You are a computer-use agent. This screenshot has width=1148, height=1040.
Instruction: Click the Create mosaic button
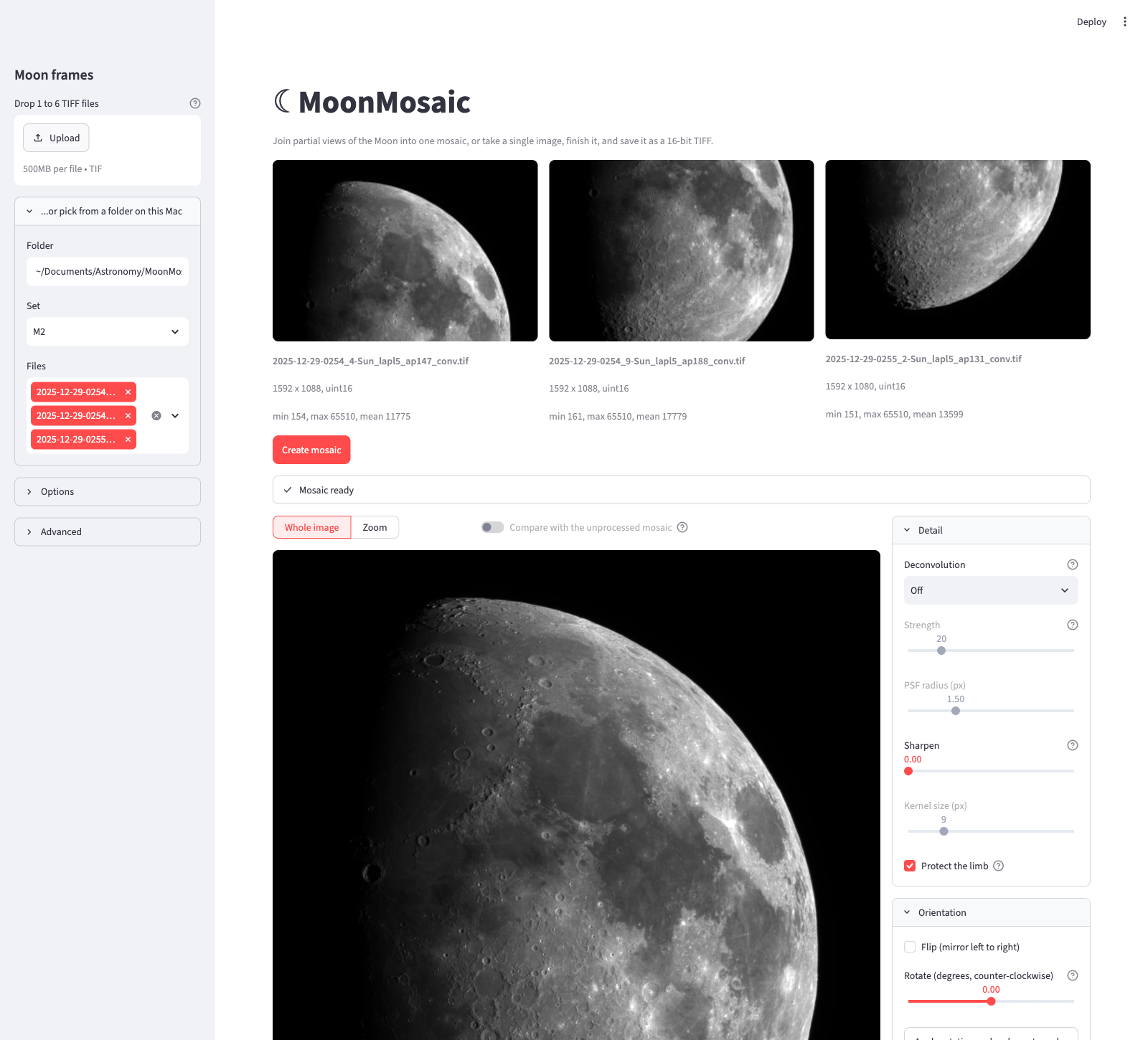point(311,450)
